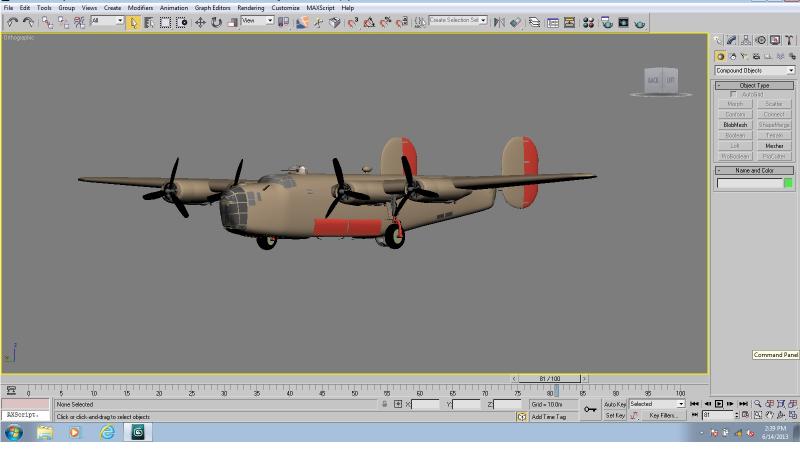Open the Compound Objects category dropdown

(x=755, y=70)
